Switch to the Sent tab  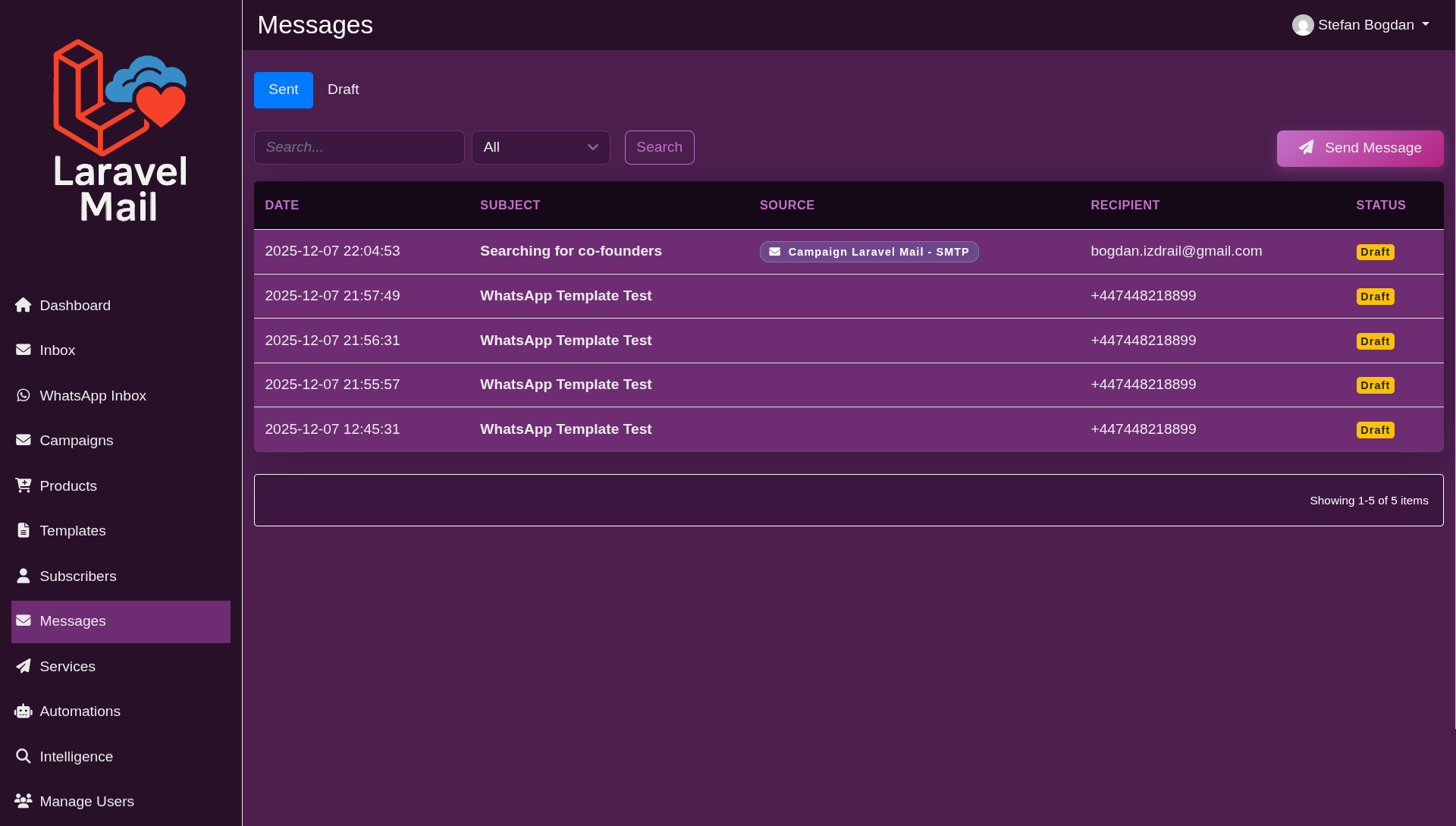click(284, 90)
